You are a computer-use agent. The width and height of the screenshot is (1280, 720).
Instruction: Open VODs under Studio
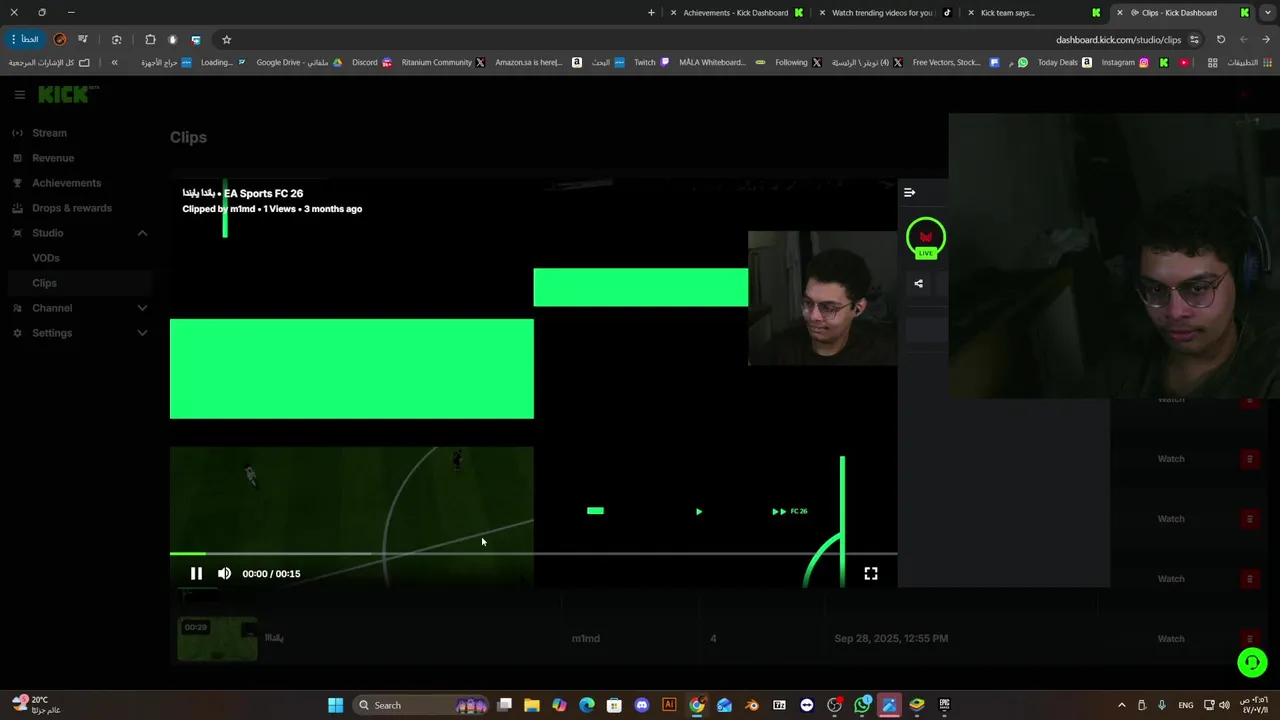[x=46, y=258]
